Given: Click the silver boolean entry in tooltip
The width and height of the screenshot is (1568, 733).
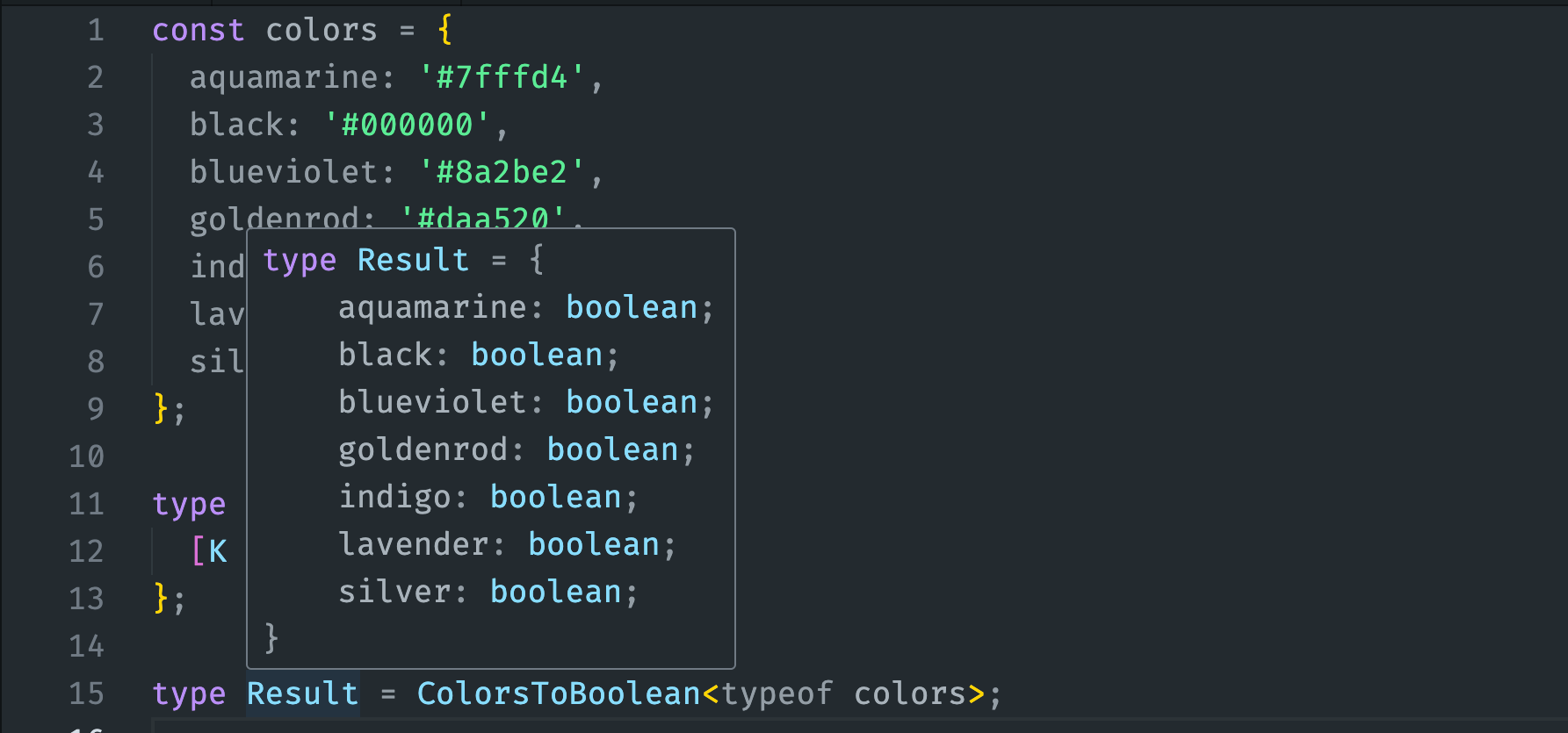Looking at the screenshot, I should 488,593.
